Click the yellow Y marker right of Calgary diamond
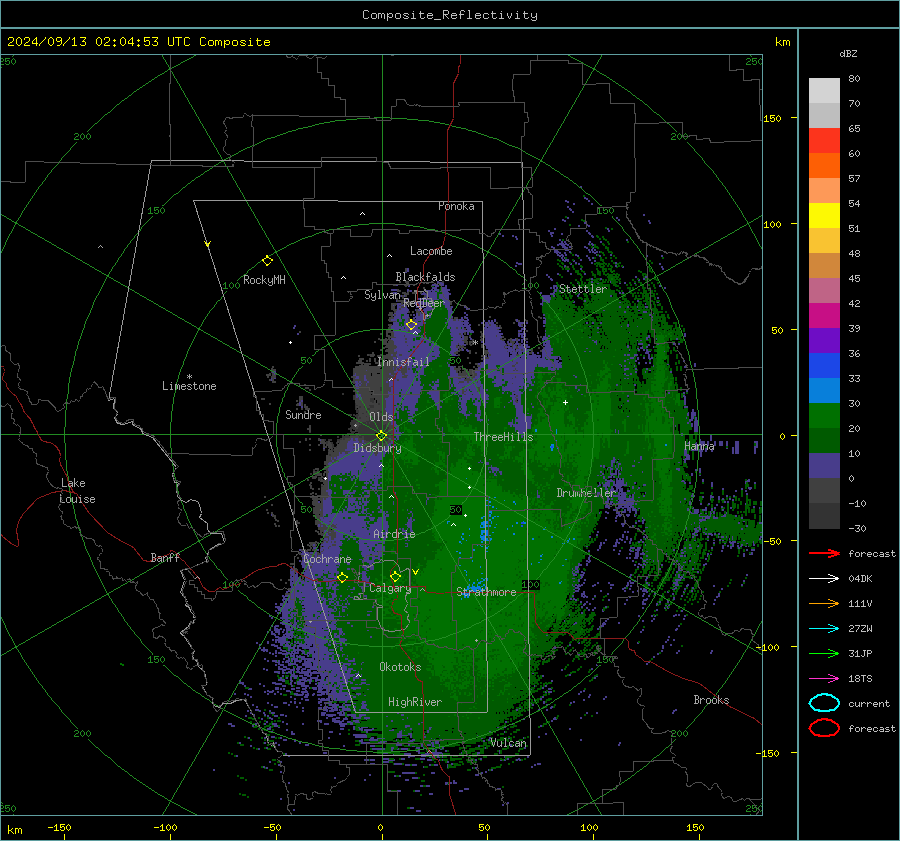The width and height of the screenshot is (900, 841). pyautogui.click(x=415, y=572)
